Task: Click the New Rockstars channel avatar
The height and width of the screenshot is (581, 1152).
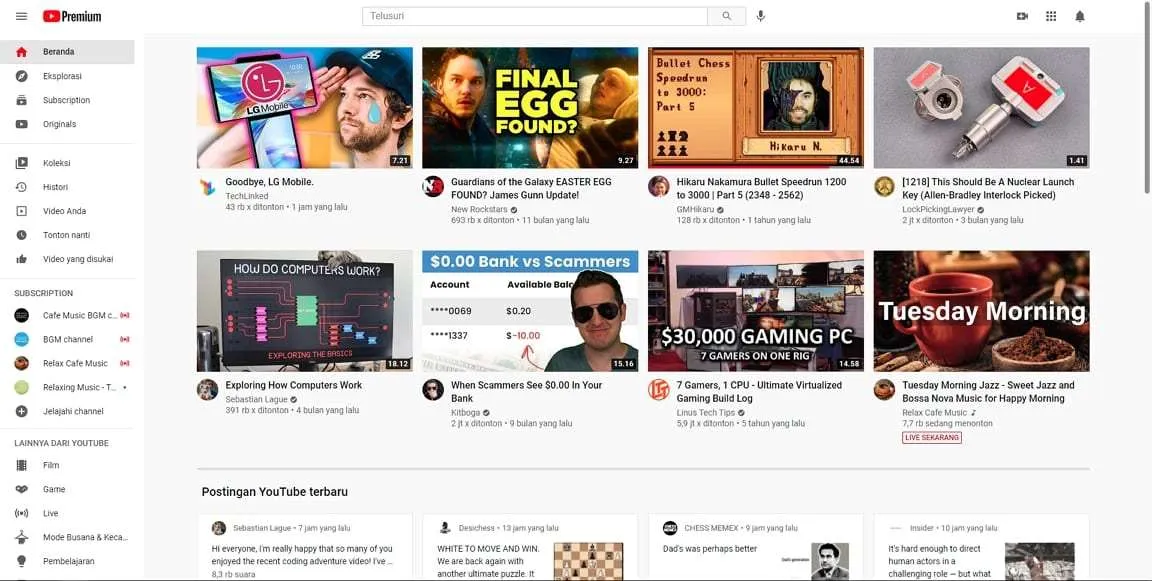Action: pyautogui.click(x=433, y=187)
